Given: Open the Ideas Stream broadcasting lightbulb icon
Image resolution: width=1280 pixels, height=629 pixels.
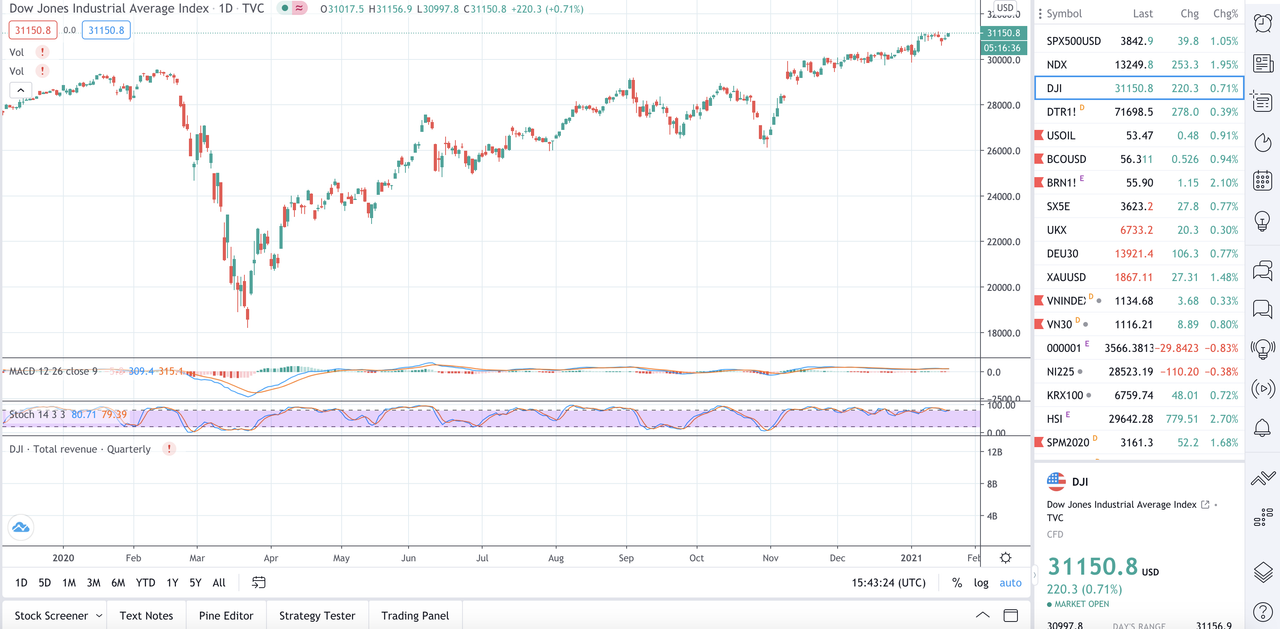Looking at the screenshot, I should (x=1262, y=349).
